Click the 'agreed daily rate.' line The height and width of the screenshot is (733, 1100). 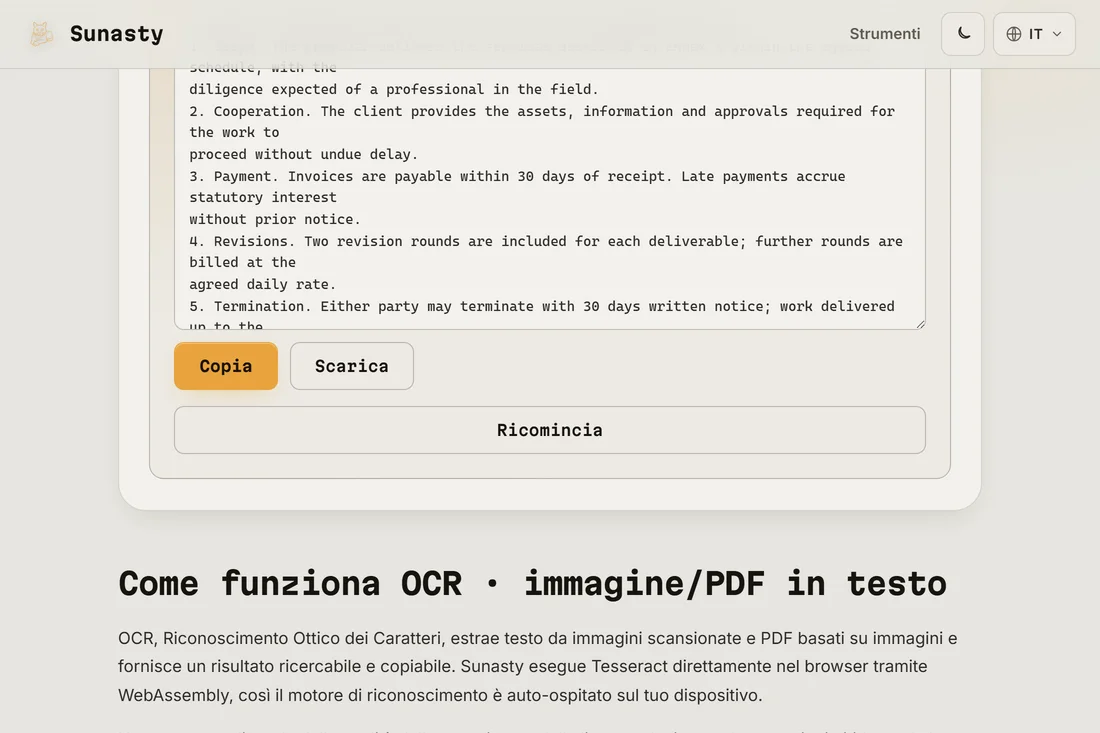point(262,285)
